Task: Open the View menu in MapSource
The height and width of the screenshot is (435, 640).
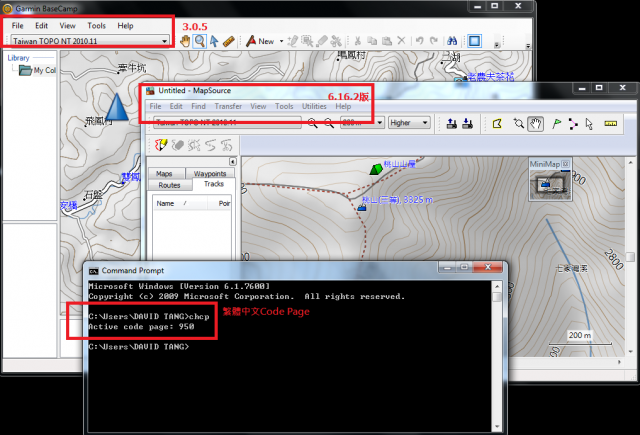Action: pyautogui.click(x=258, y=106)
